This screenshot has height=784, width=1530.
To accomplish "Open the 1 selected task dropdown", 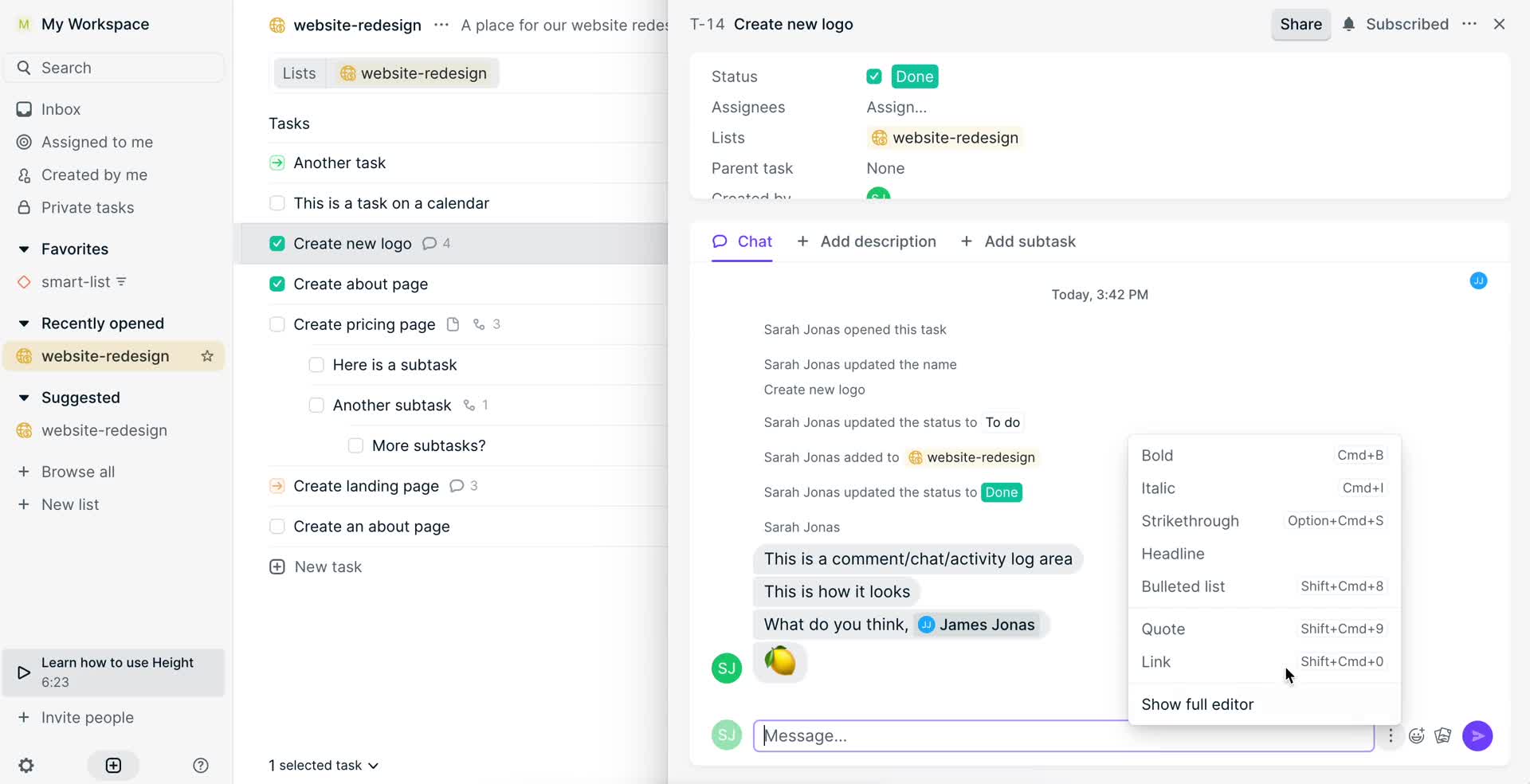I will [x=324, y=766].
